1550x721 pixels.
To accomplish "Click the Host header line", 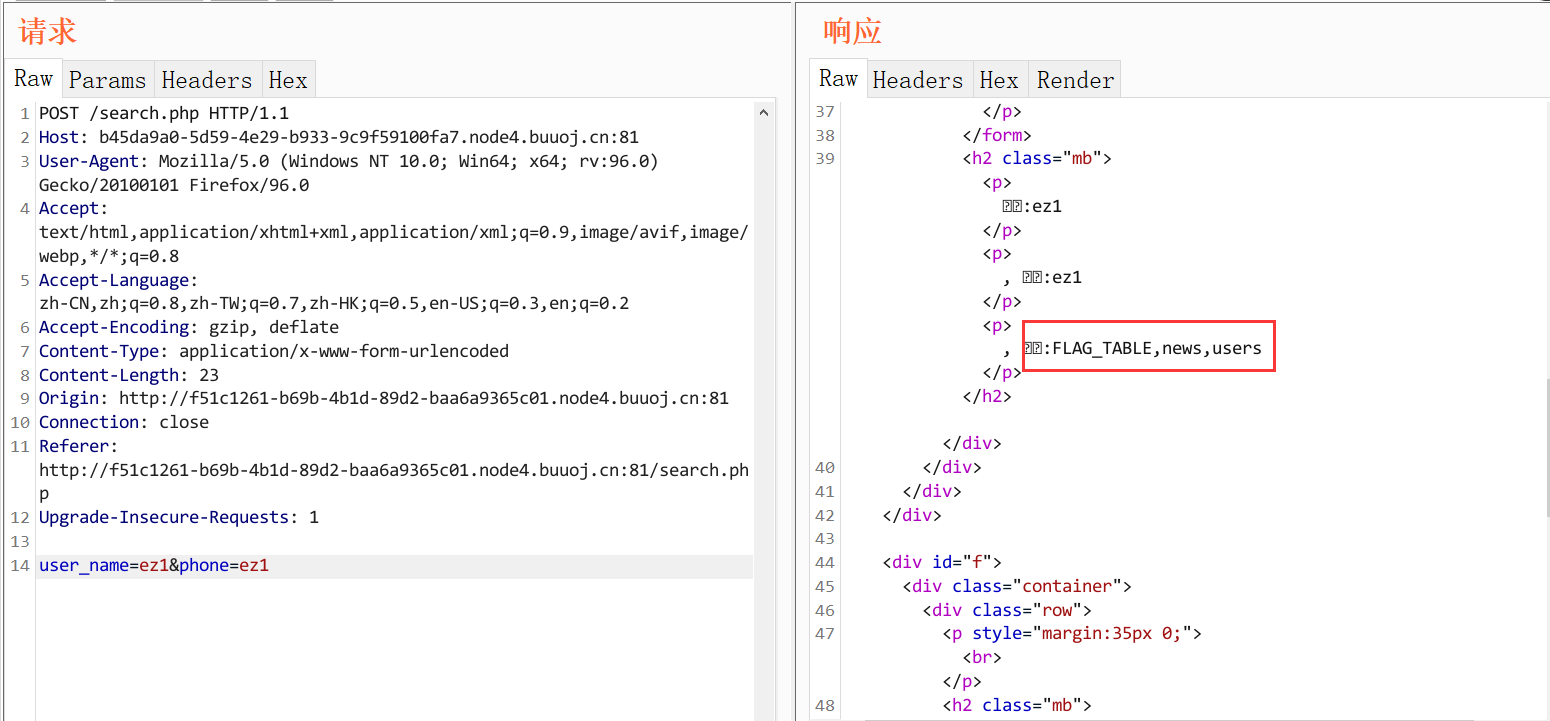I will tap(339, 137).
